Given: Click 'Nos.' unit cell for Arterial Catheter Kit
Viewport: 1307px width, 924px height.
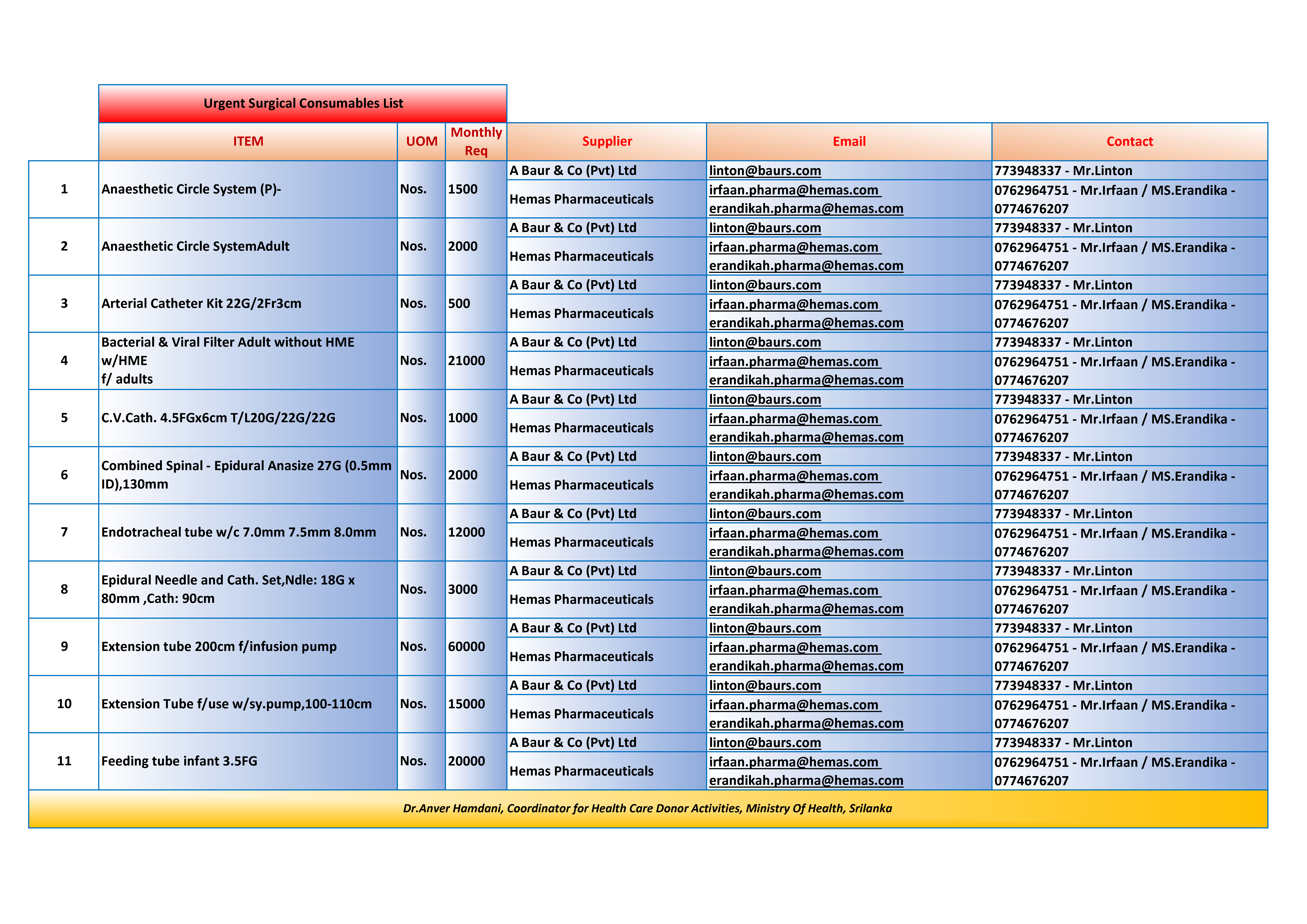Looking at the screenshot, I should point(421,303).
